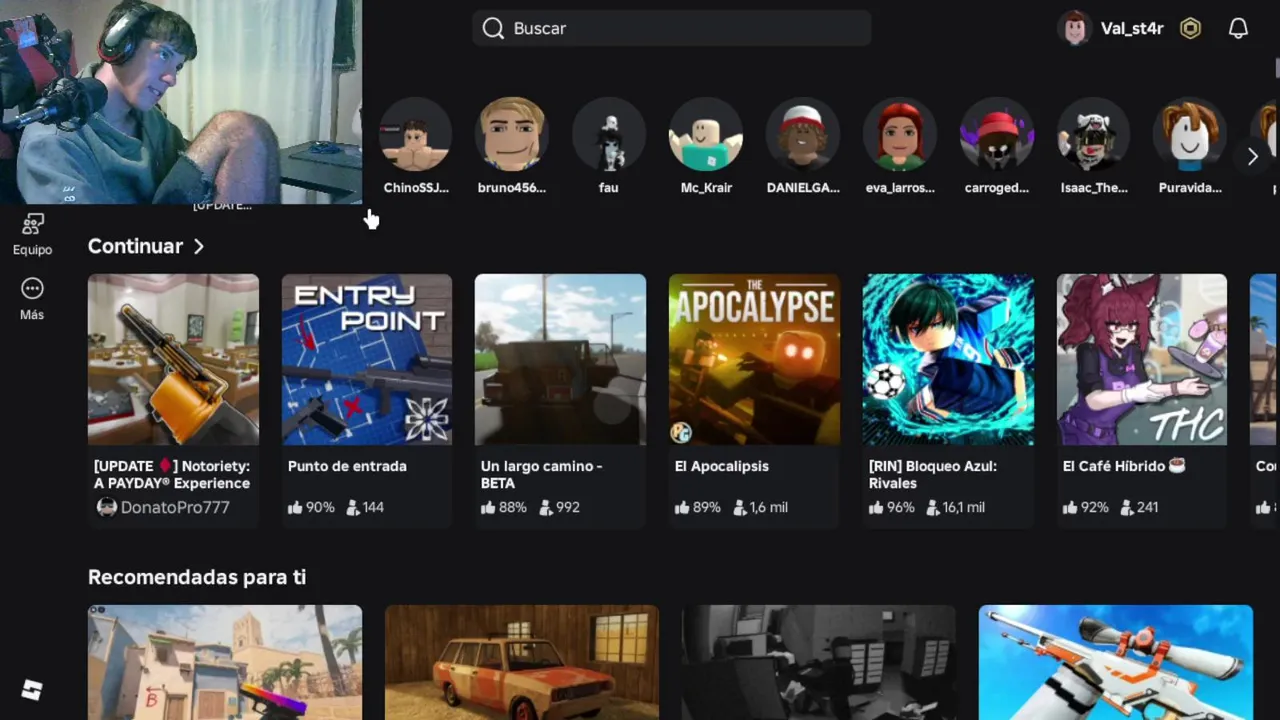Screen dimensions: 1280x720
Task: Click [RIN] Bloqueo Azul: Rivales title
Action: (933, 474)
